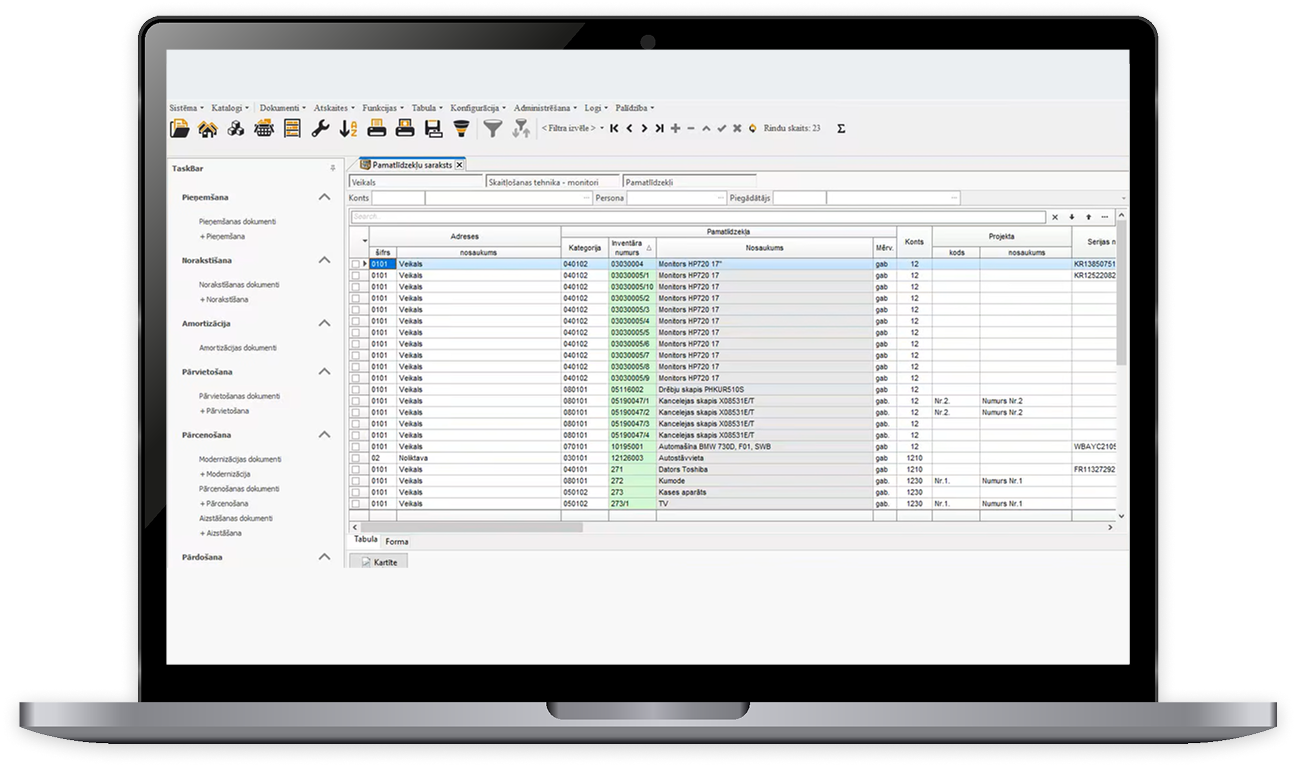Click into the Search field

click(x=697, y=216)
